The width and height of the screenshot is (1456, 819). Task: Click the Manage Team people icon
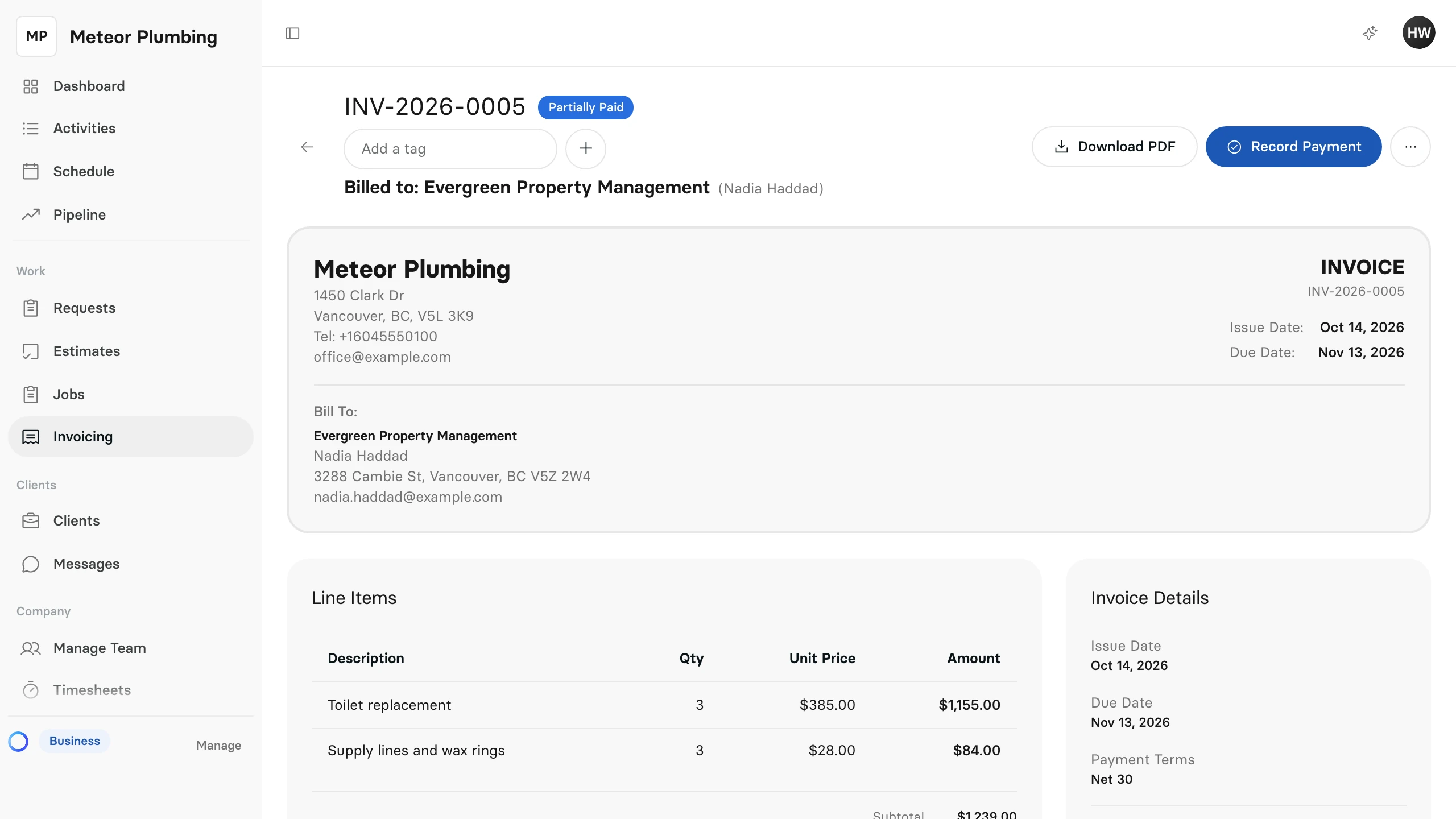click(31, 648)
